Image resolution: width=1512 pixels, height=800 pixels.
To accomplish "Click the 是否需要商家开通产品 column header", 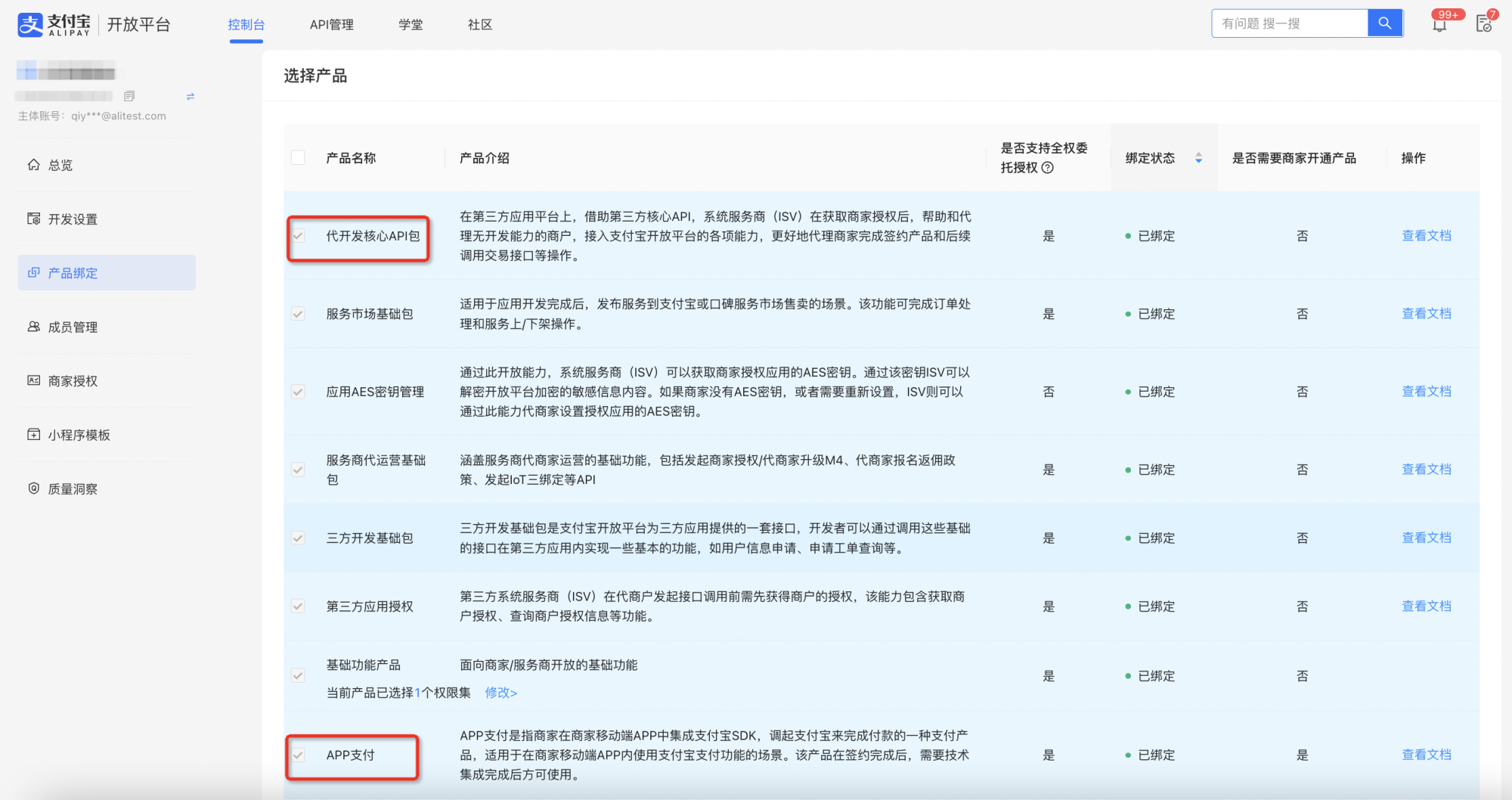I will [x=1294, y=158].
